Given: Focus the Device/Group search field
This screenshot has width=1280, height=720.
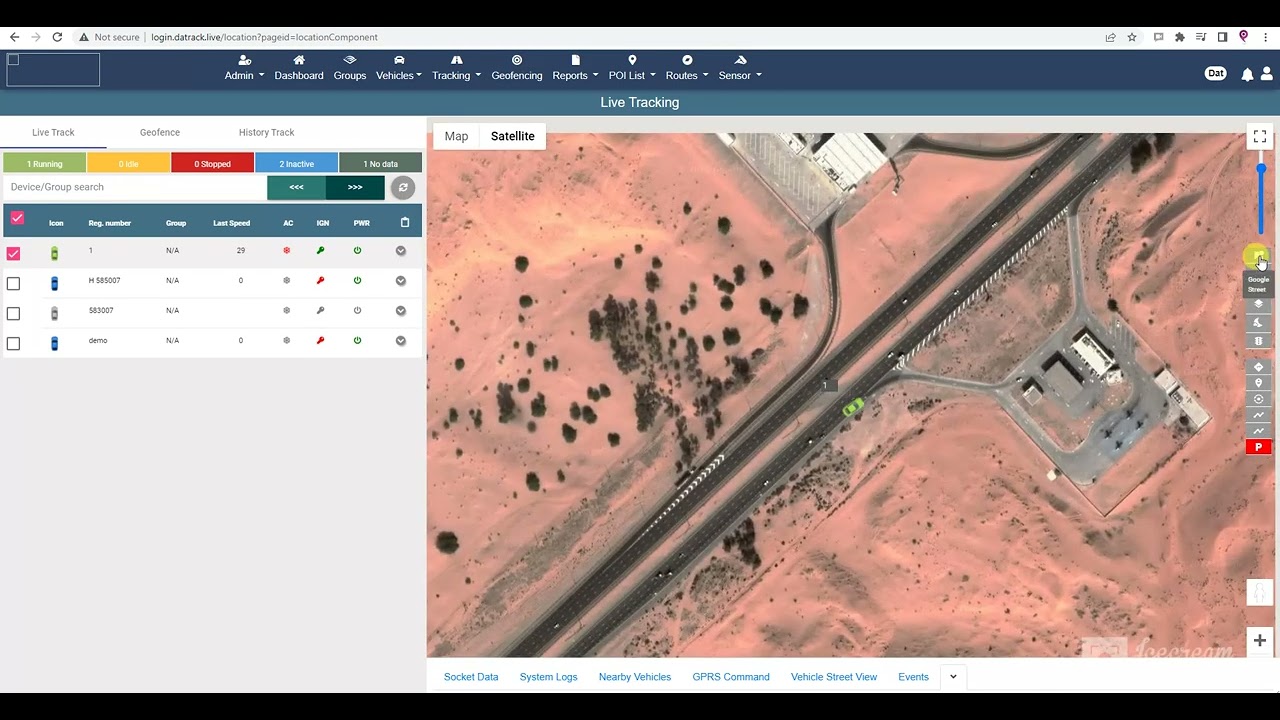Looking at the screenshot, I should pyautogui.click(x=136, y=187).
